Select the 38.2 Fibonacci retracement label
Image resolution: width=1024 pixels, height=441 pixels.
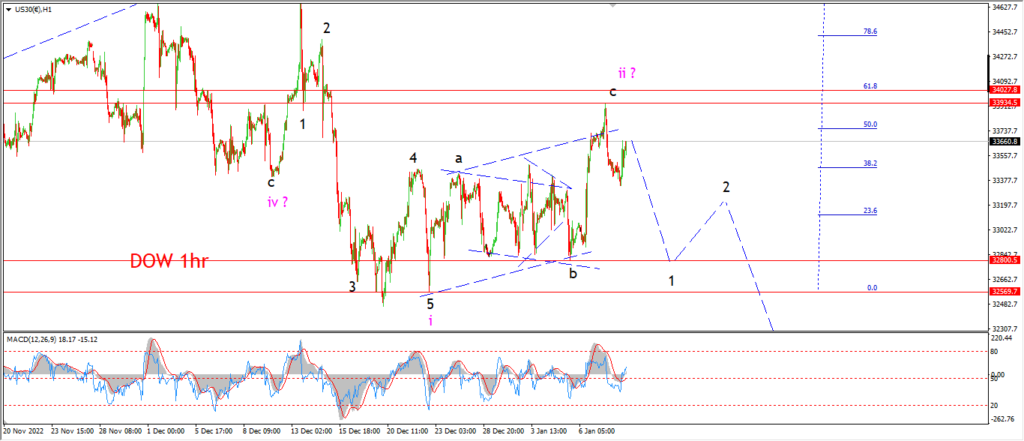click(870, 164)
